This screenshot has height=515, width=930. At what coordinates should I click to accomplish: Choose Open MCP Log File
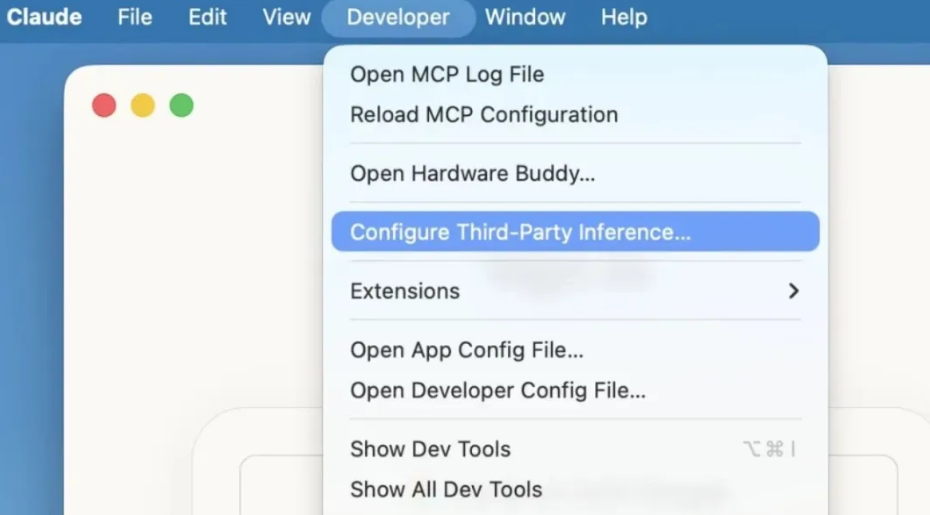(575, 74)
